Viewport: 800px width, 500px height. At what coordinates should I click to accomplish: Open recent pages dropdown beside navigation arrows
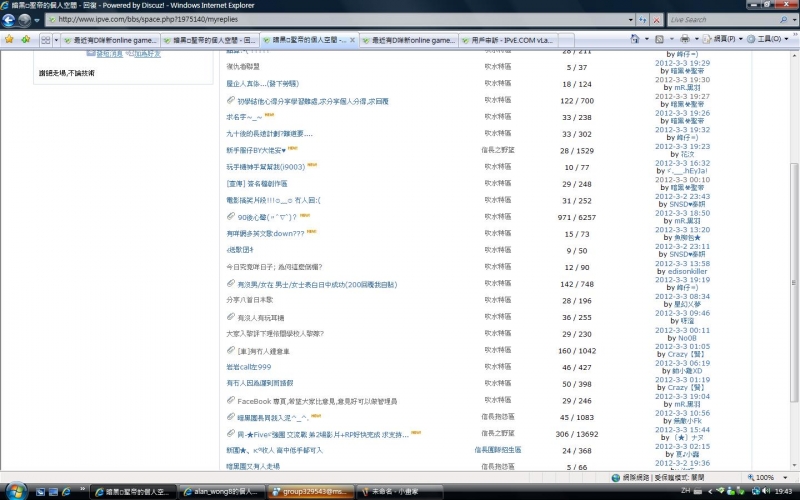click(37, 20)
